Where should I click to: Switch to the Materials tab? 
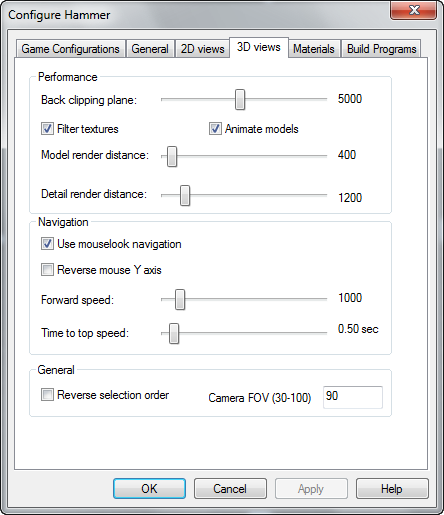click(314, 49)
